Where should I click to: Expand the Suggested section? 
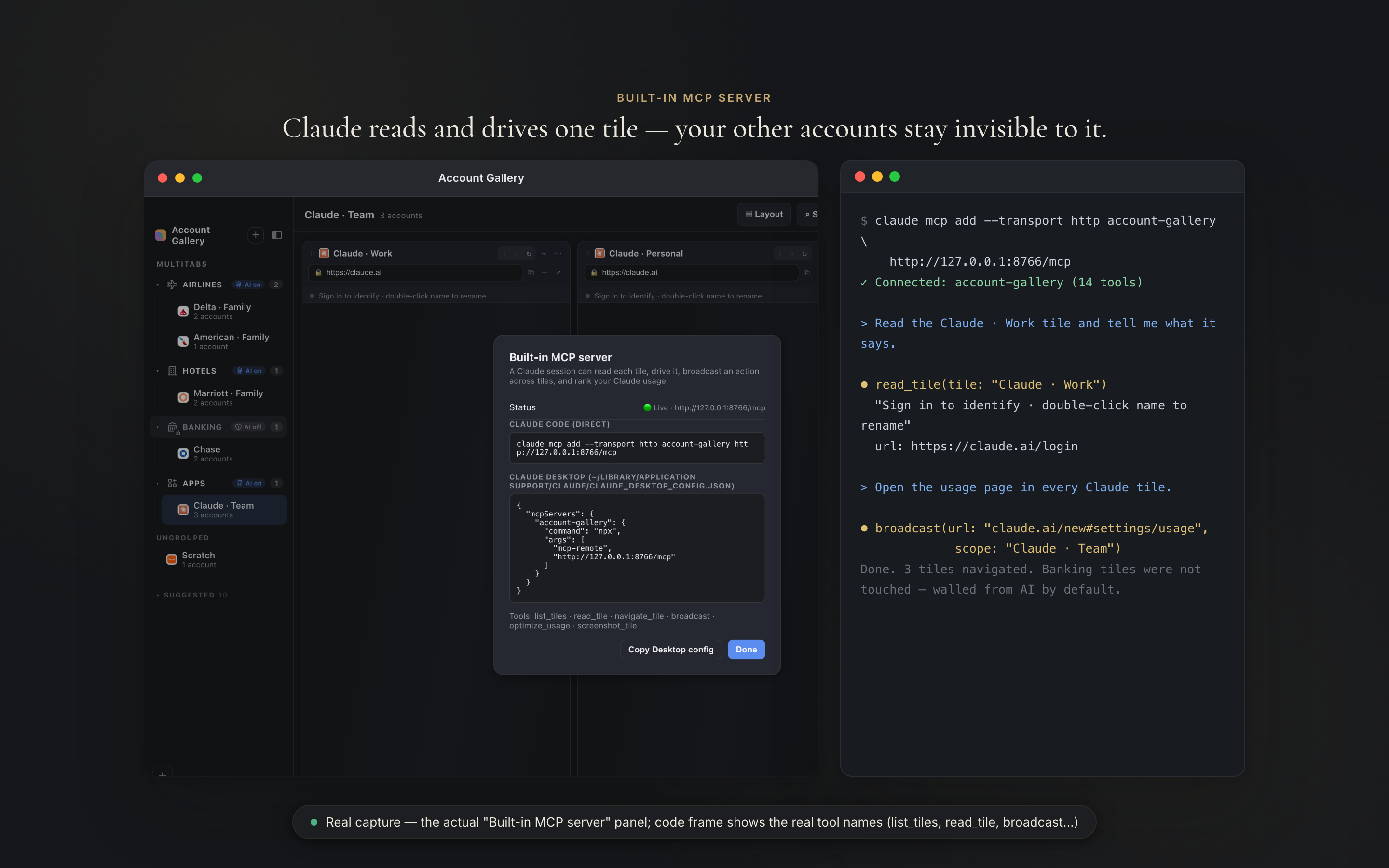click(x=192, y=595)
